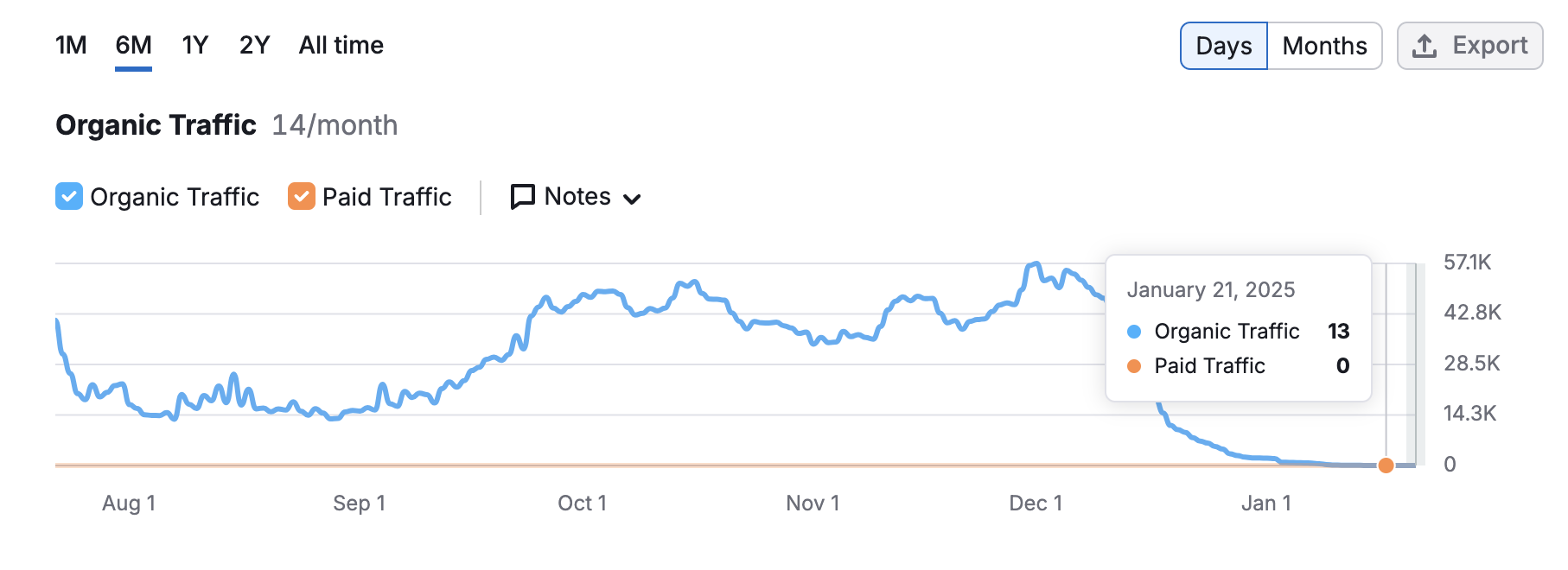Click the Paid Traffic checkbox label text
This screenshot has width=1568, height=570.
pos(386,197)
